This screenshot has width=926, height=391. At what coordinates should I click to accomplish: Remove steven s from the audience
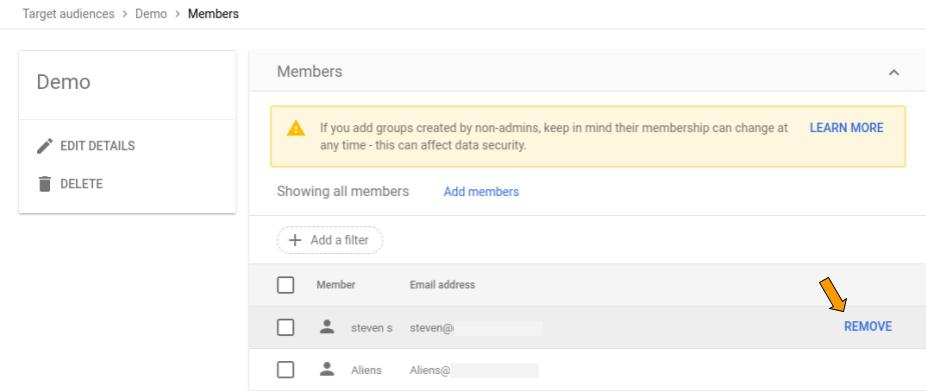[868, 327]
